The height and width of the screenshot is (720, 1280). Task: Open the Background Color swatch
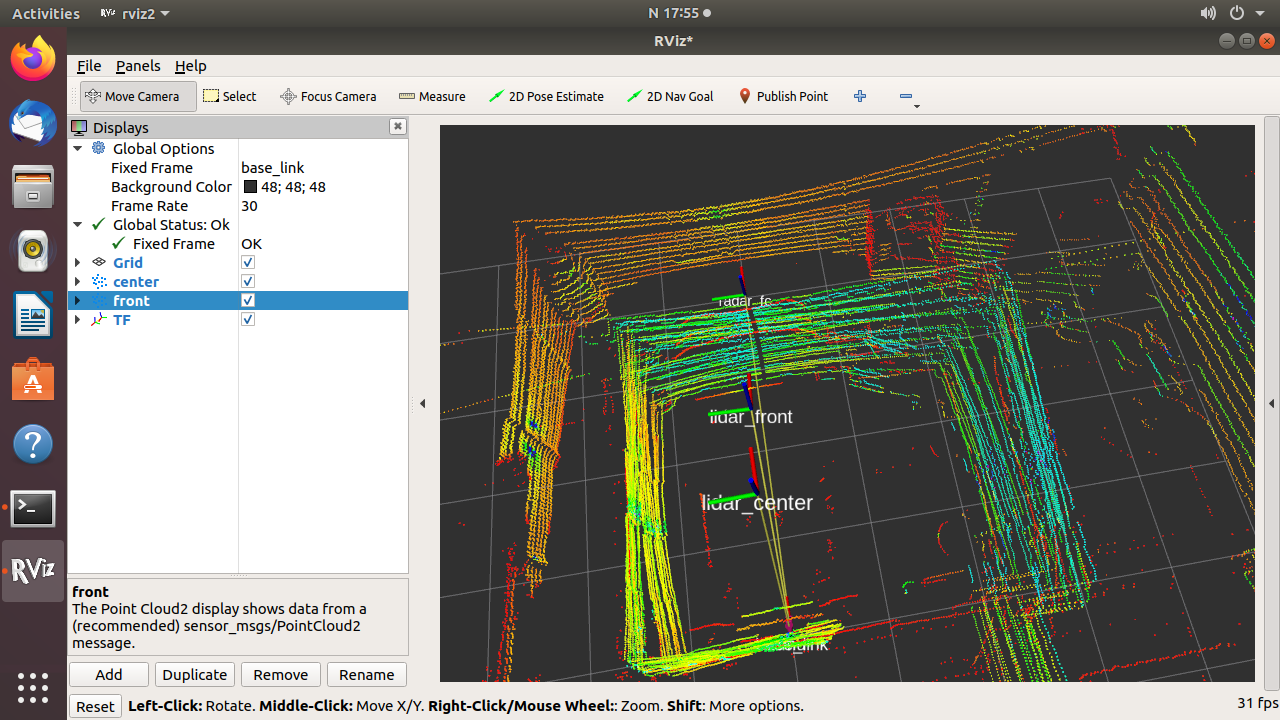(x=251, y=186)
